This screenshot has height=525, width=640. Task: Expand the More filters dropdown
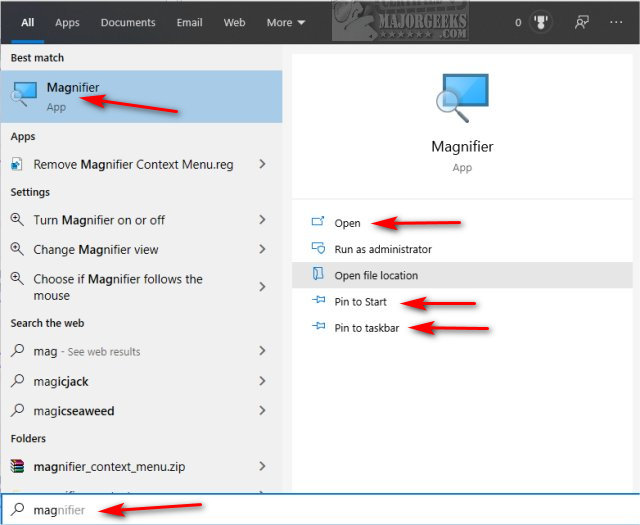pyautogui.click(x=286, y=22)
